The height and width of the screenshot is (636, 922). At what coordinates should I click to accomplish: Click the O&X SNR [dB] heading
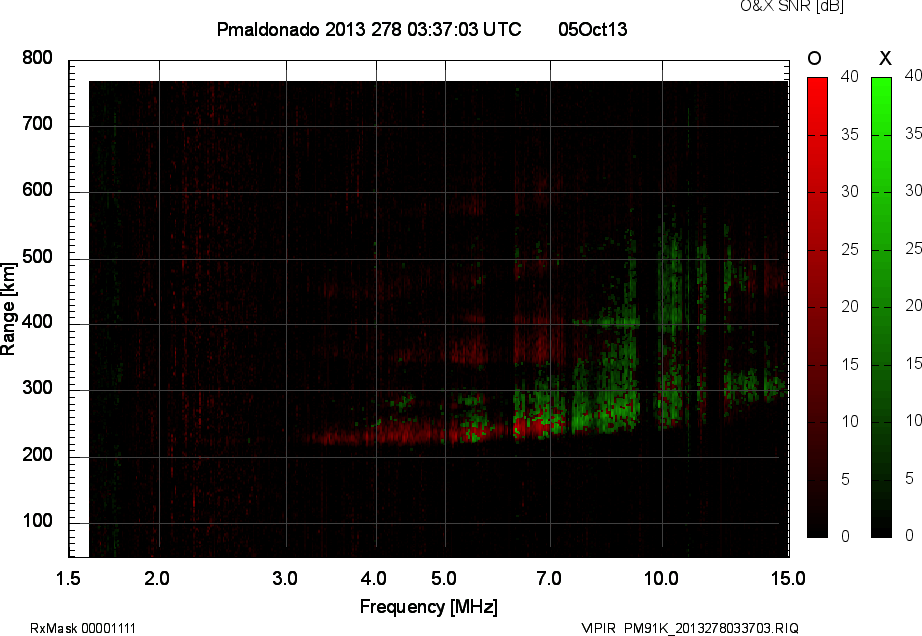click(791, 6)
